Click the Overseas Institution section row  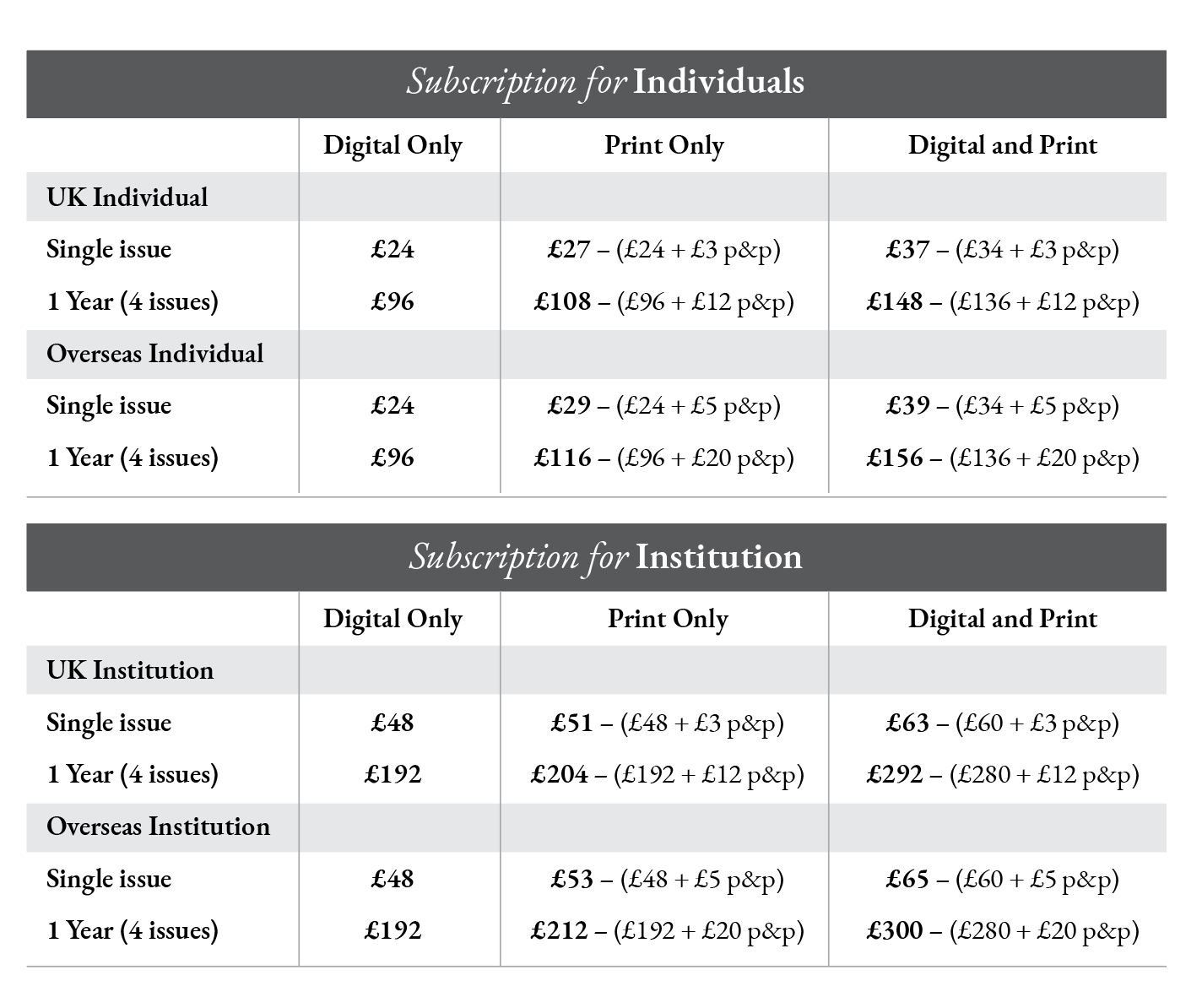(159, 826)
